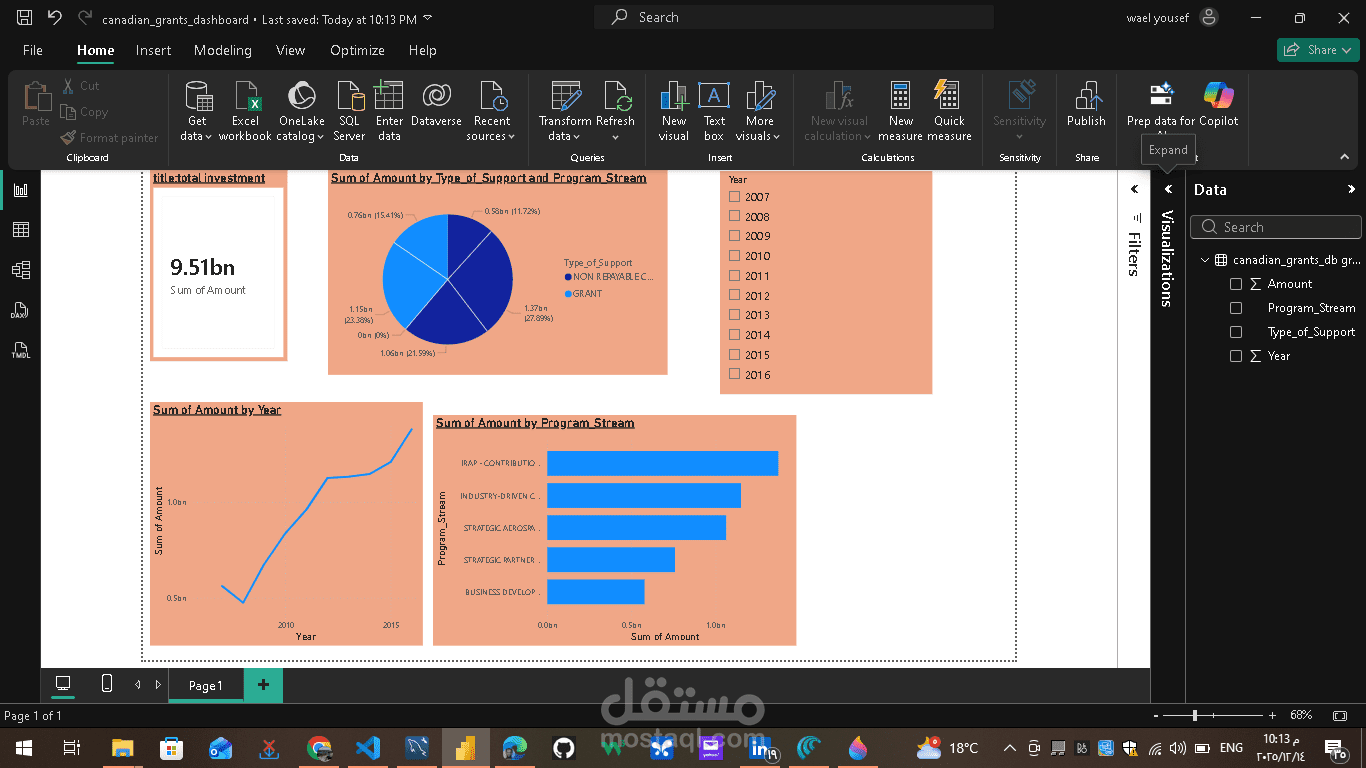Screen dimensions: 1366x768
Task: Tick the Year field checkbox
Action: (x=1236, y=356)
